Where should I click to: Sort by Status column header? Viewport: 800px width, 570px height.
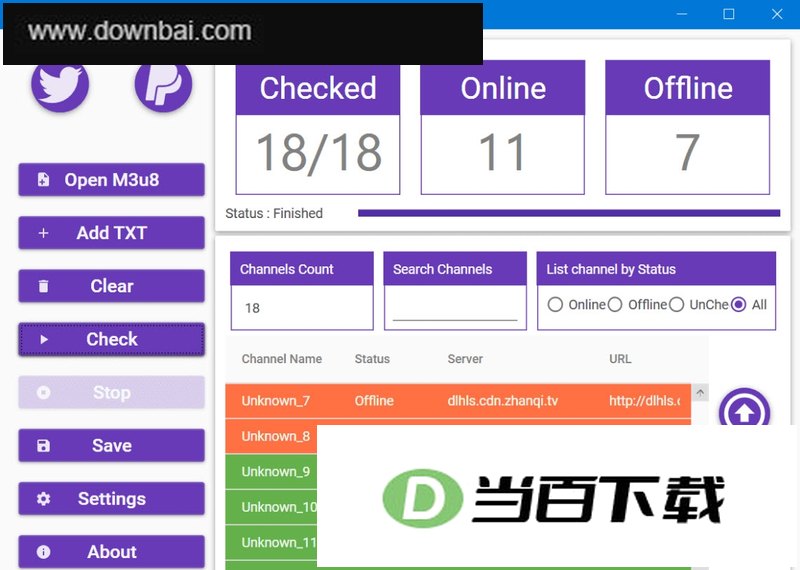click(372, 359)
